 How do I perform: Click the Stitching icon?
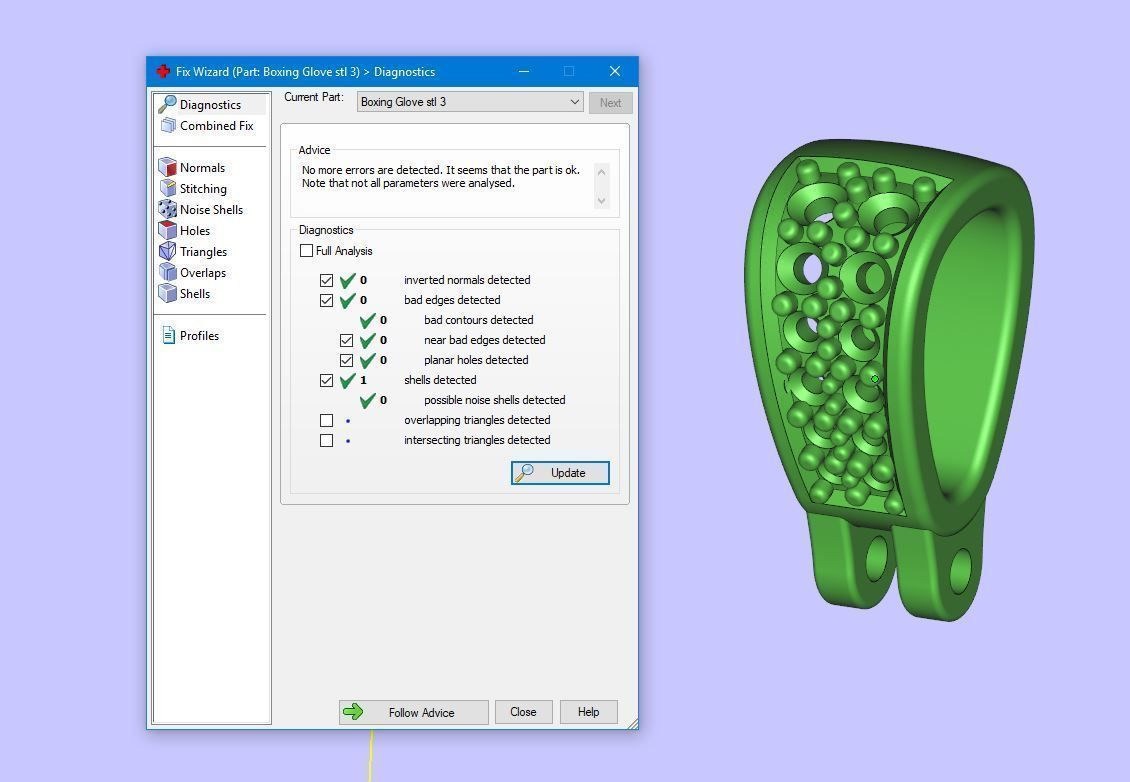(x=167, y=188)
